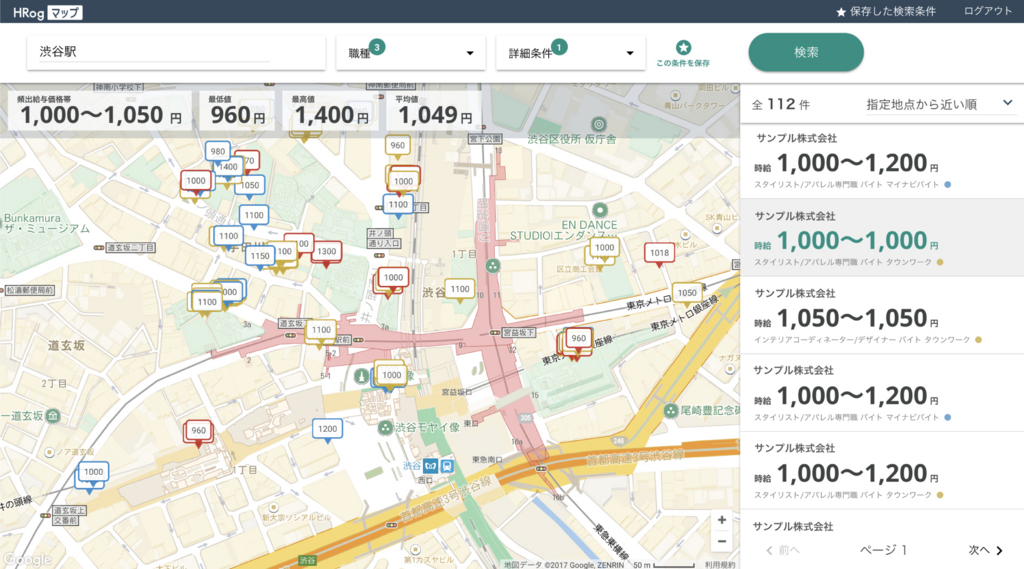This screenshot has width=1024, height=569.
Task: Select the first listing 1,000〜1,200 マイナビバイト
Action: tap(882, 161)
